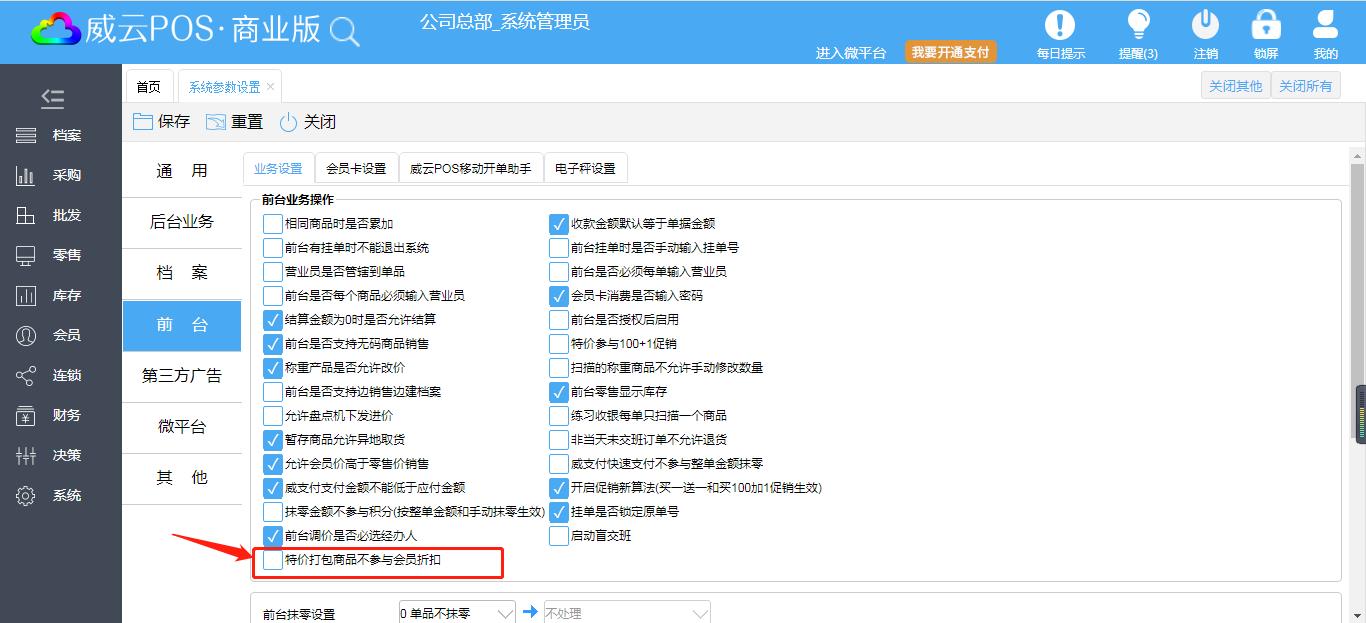1366x623 pixels.
Task: Toggle 相同商品时是否累加 checkbox
Action: click(x=273, y=224)
